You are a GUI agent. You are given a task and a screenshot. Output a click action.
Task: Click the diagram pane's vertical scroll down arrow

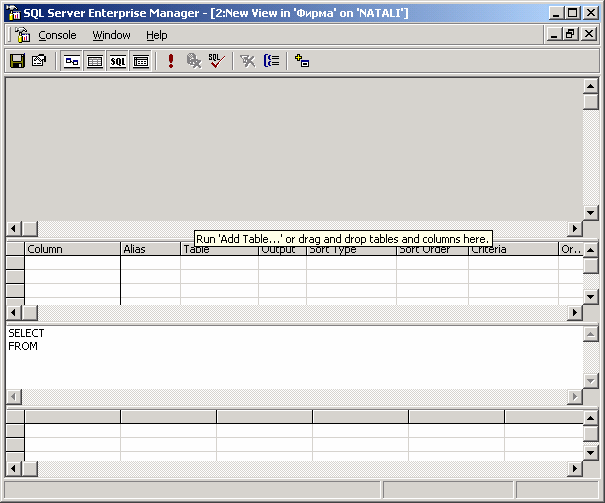590,213
